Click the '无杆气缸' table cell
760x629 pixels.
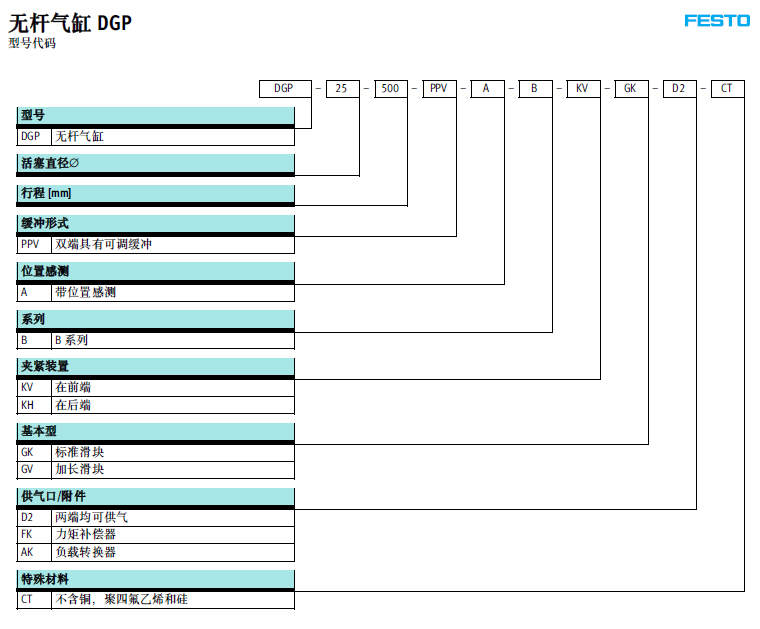(x=173, y=137)
